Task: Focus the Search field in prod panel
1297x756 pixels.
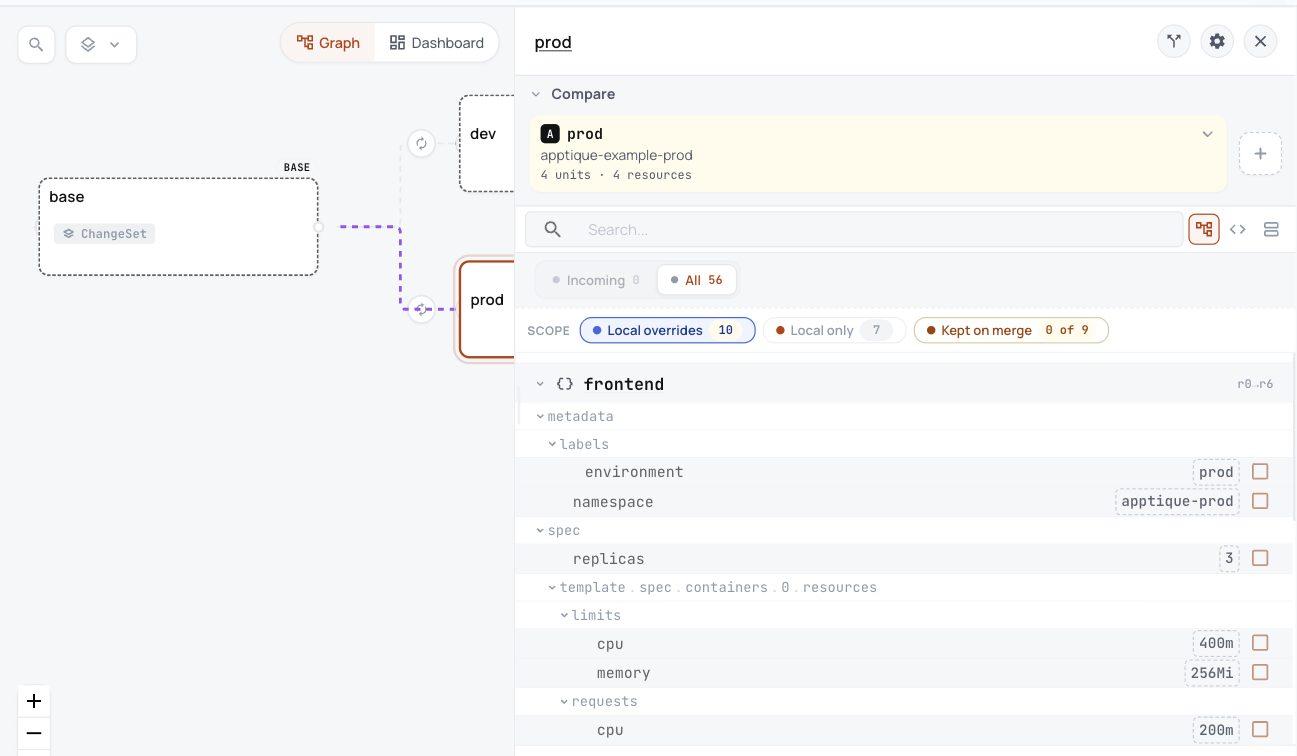Action: tap(854, 229)
